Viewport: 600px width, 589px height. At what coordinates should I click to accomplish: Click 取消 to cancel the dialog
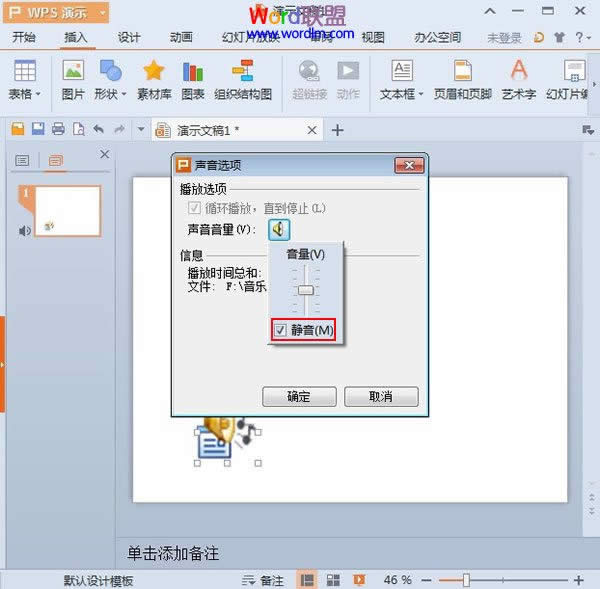(x=380, y=396)
